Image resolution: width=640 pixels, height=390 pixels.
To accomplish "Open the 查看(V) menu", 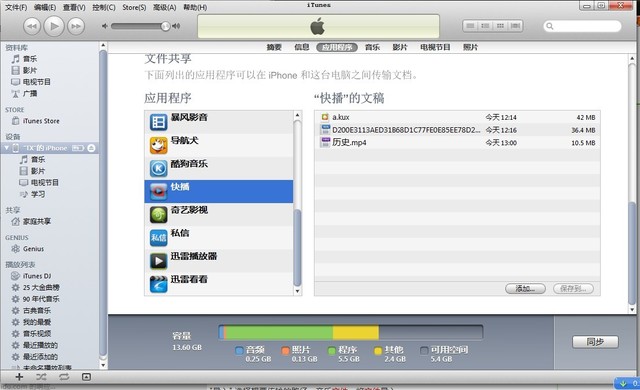I will [74, 7].
